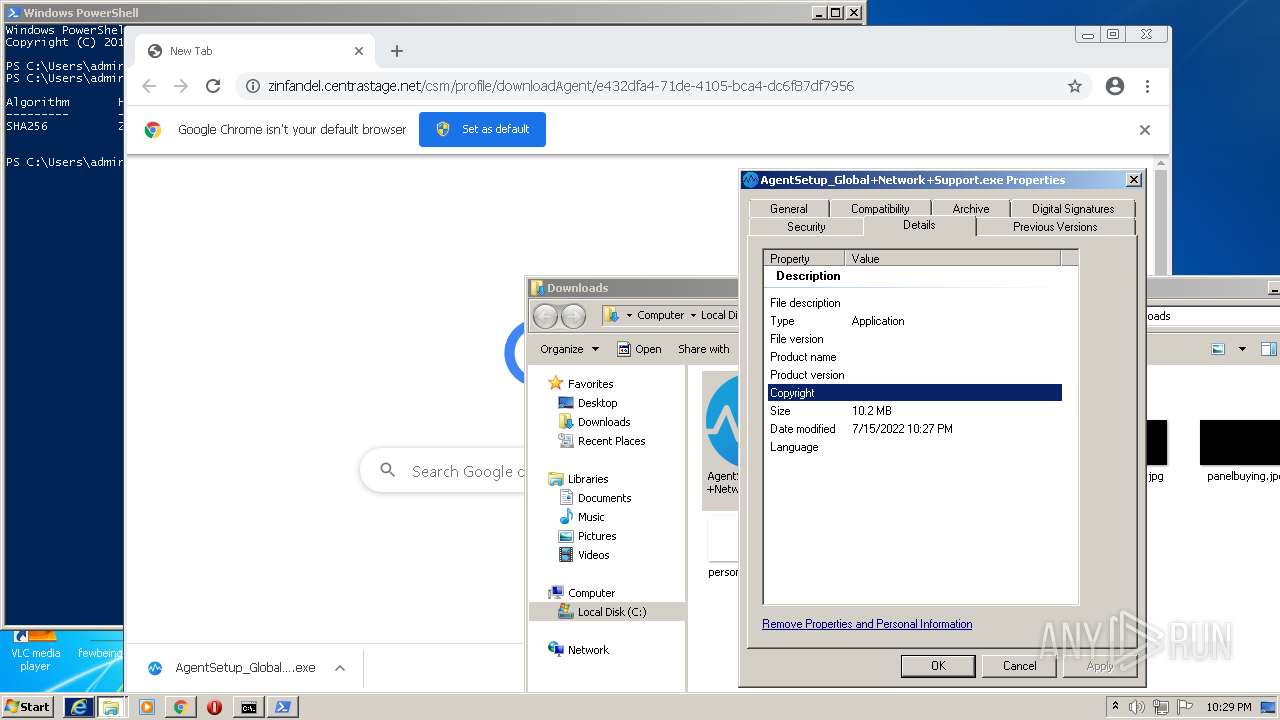The image size is (1280, 720).
Task: Open the volume control in the system tray
Action: (1137, 707)
